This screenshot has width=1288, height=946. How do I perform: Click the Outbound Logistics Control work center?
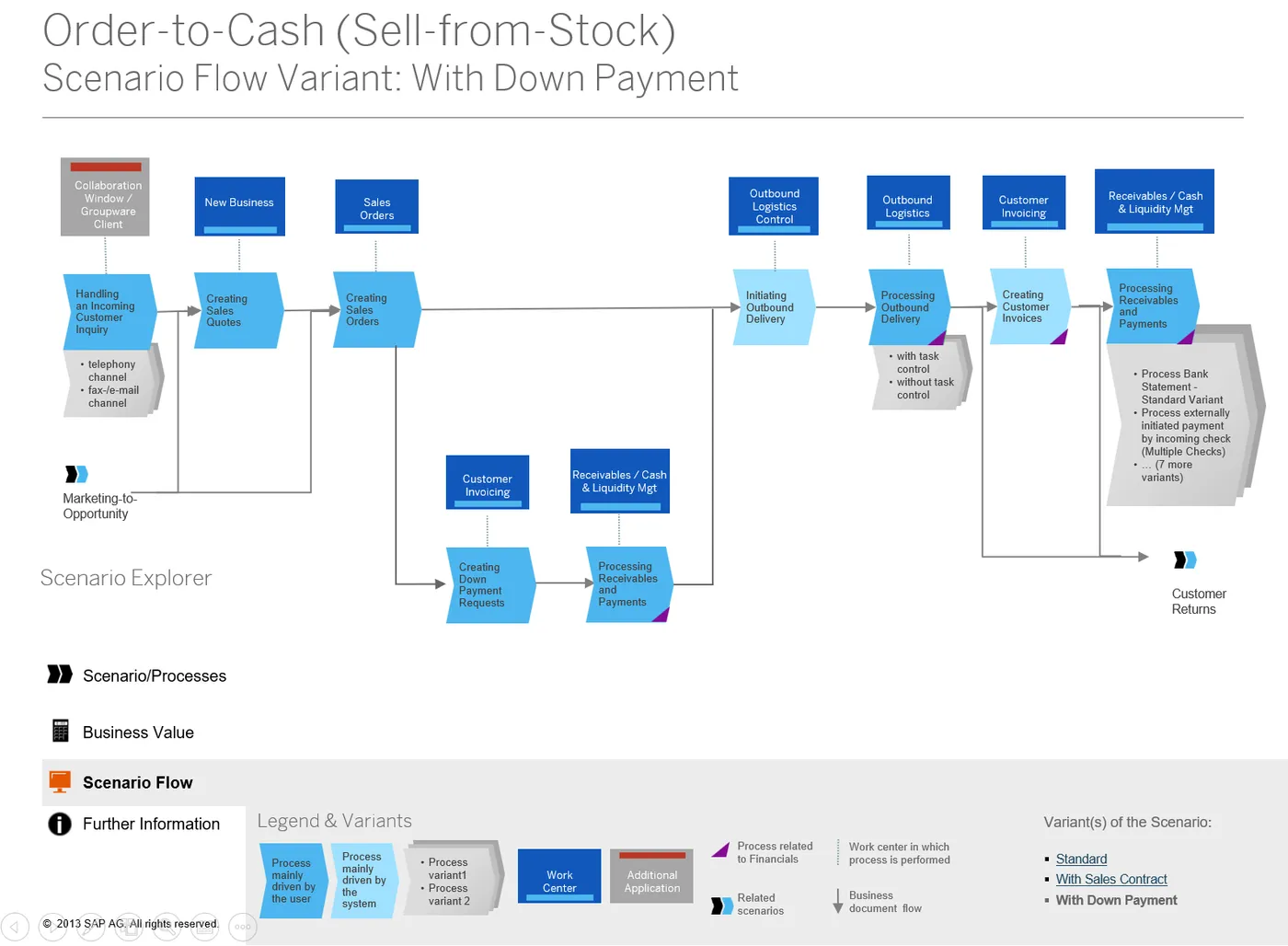coord(774,206)
